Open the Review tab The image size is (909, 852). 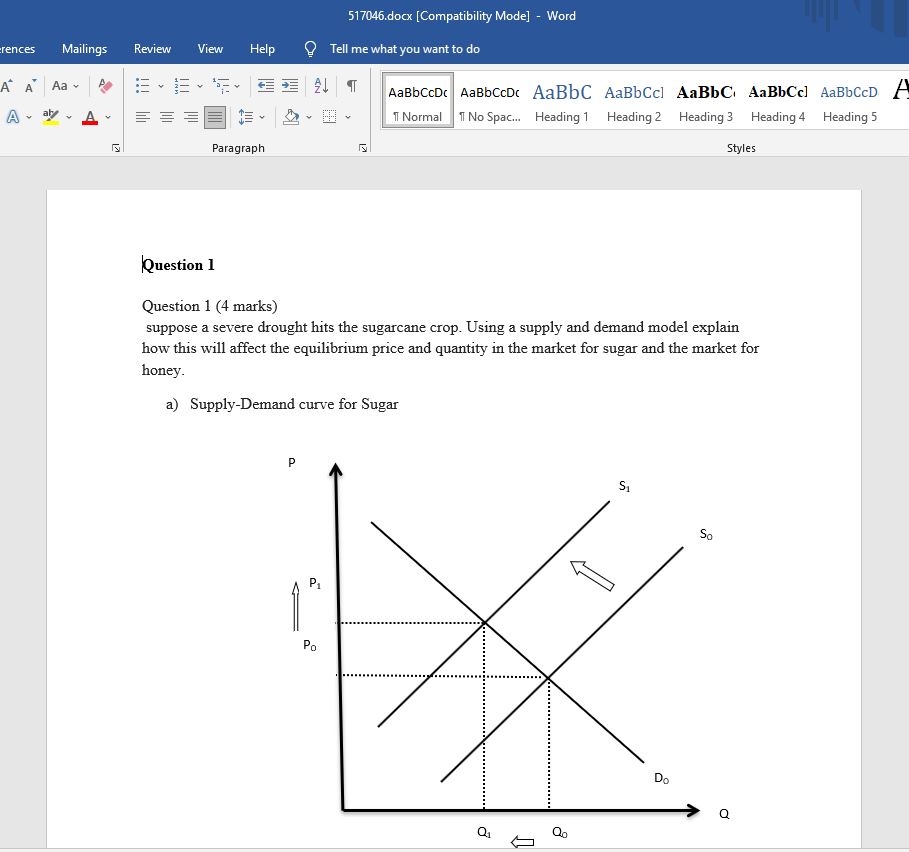click(x=152, y=49)
